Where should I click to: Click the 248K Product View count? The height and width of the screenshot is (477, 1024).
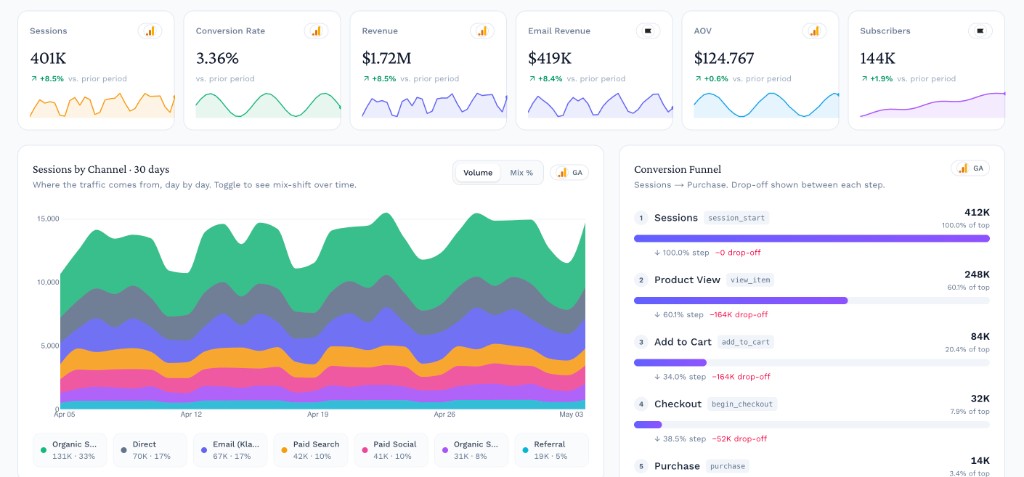[977, 274]
